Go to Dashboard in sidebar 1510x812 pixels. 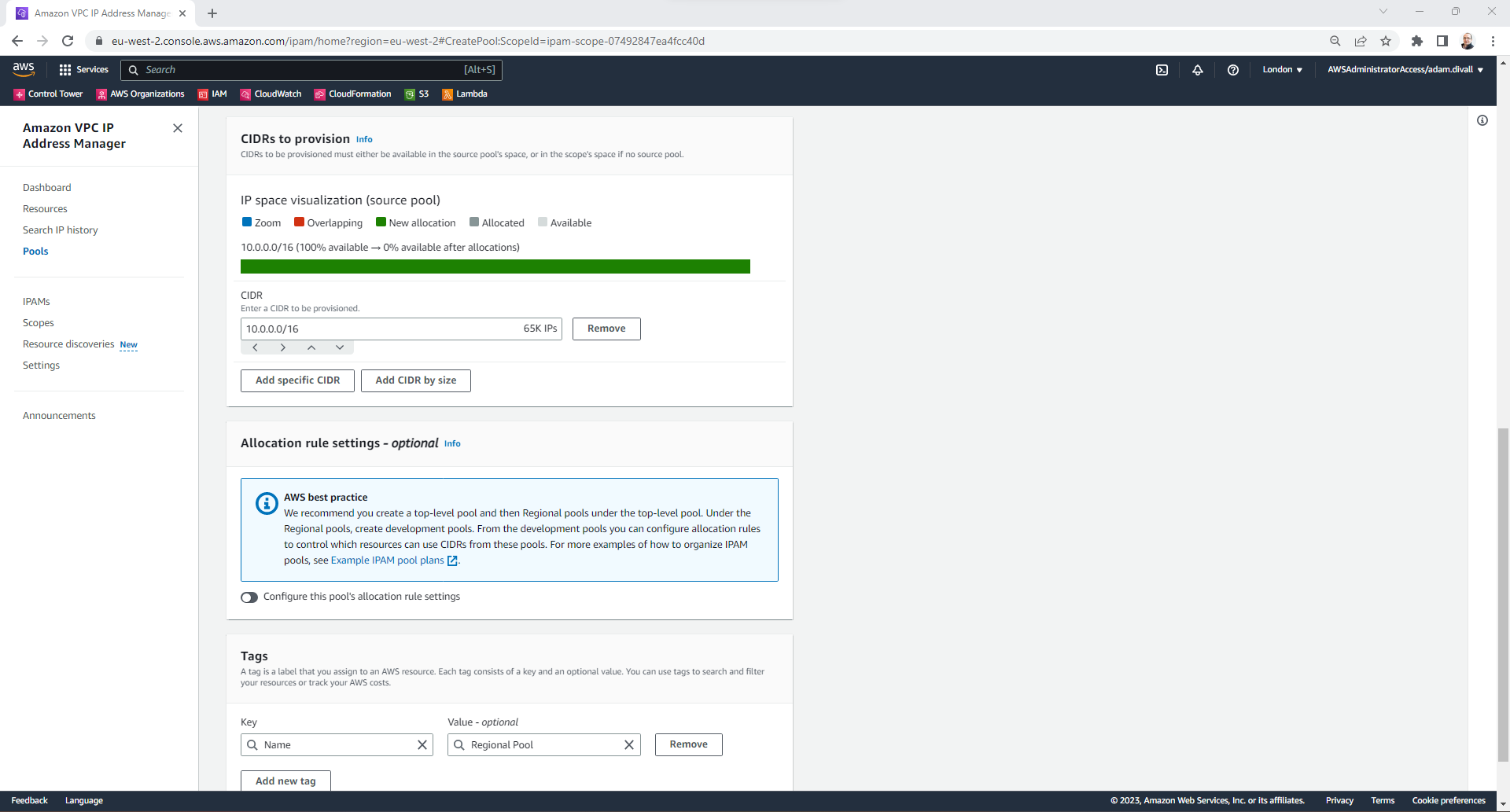click(x=47, y=188)
